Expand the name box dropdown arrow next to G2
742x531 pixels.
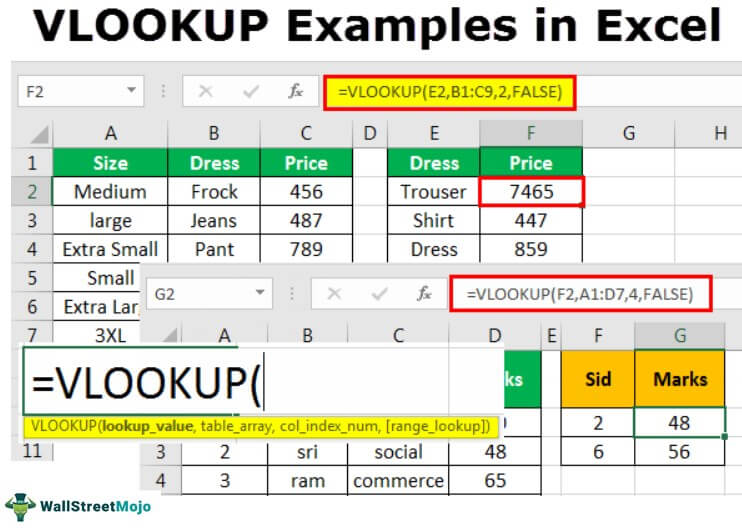[x=260, y=292]
